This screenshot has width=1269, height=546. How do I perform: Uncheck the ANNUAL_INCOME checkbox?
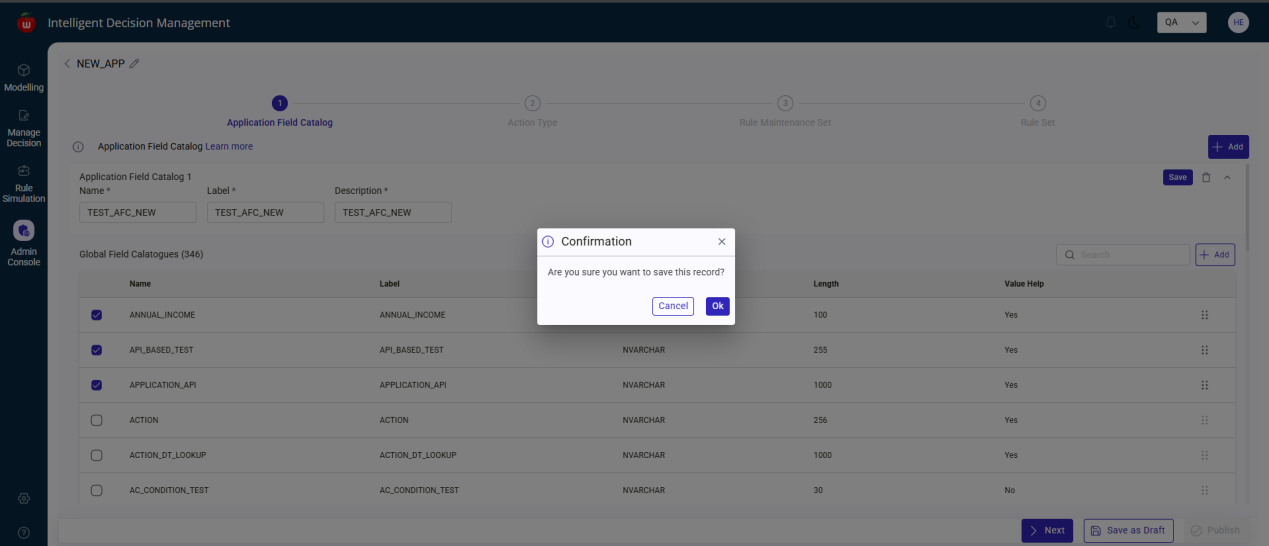tap(97, 315)
